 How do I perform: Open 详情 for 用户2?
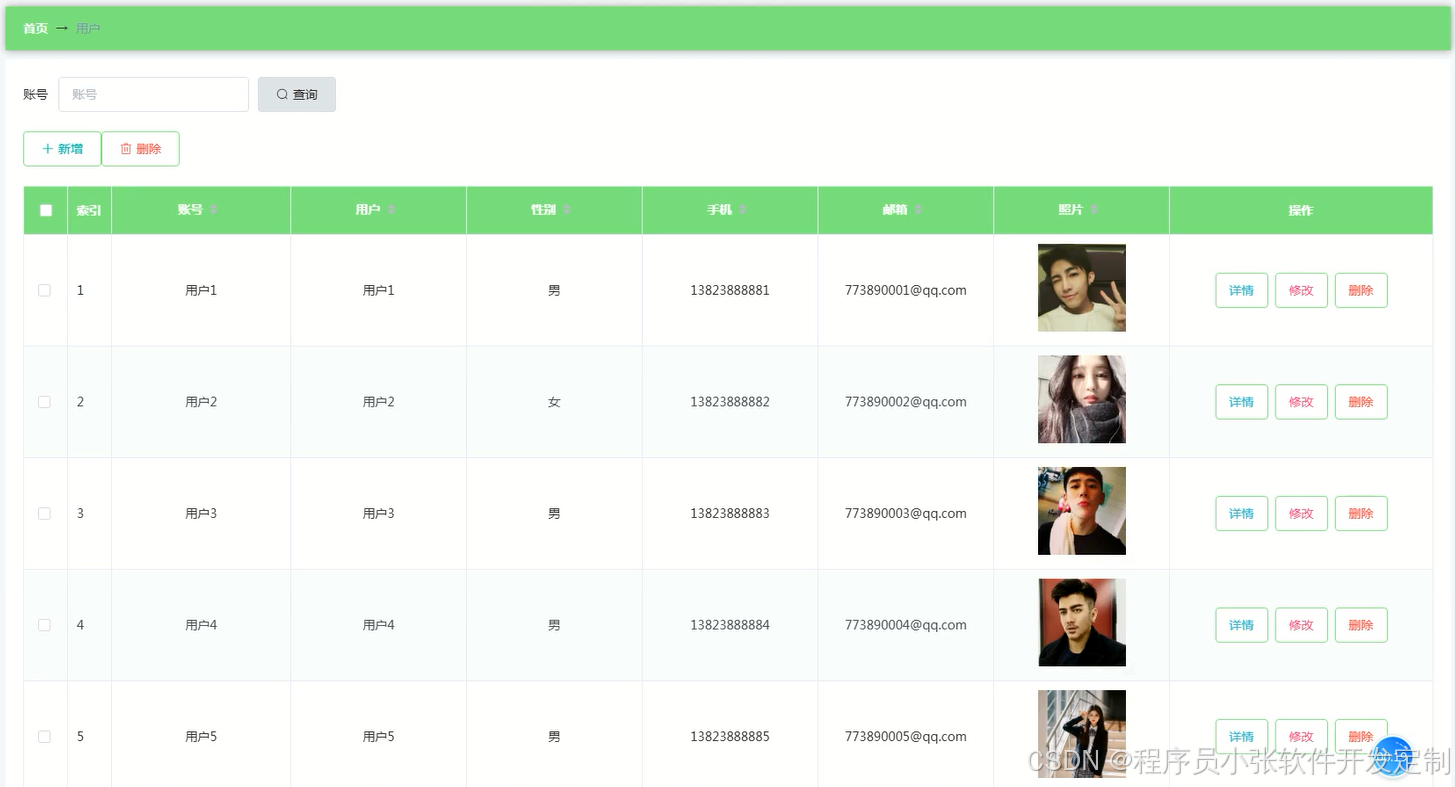pyautogui.click(x=1241, y=402)
